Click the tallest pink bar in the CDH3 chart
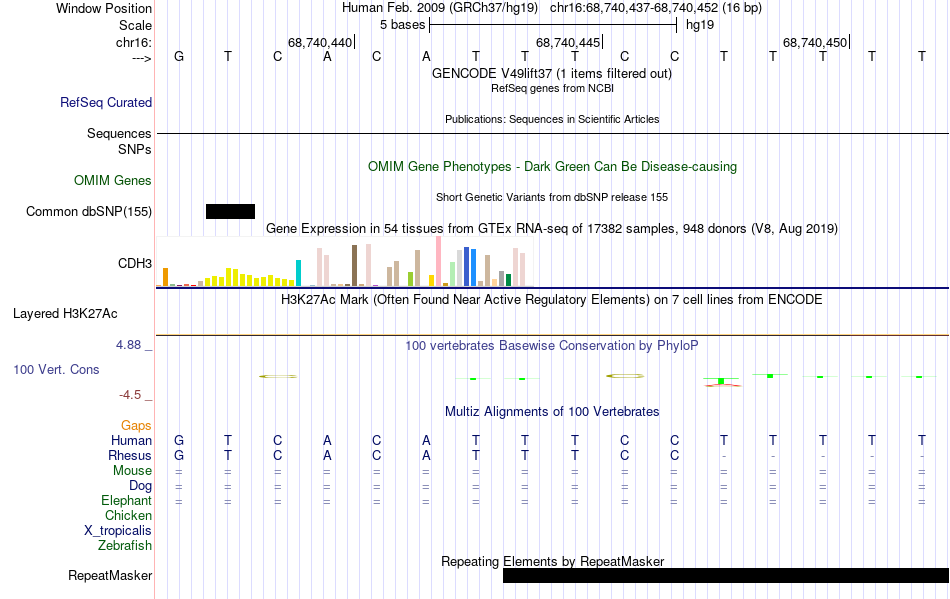The width and height of the screenshot is (950, 599). (x=439, y=261)
